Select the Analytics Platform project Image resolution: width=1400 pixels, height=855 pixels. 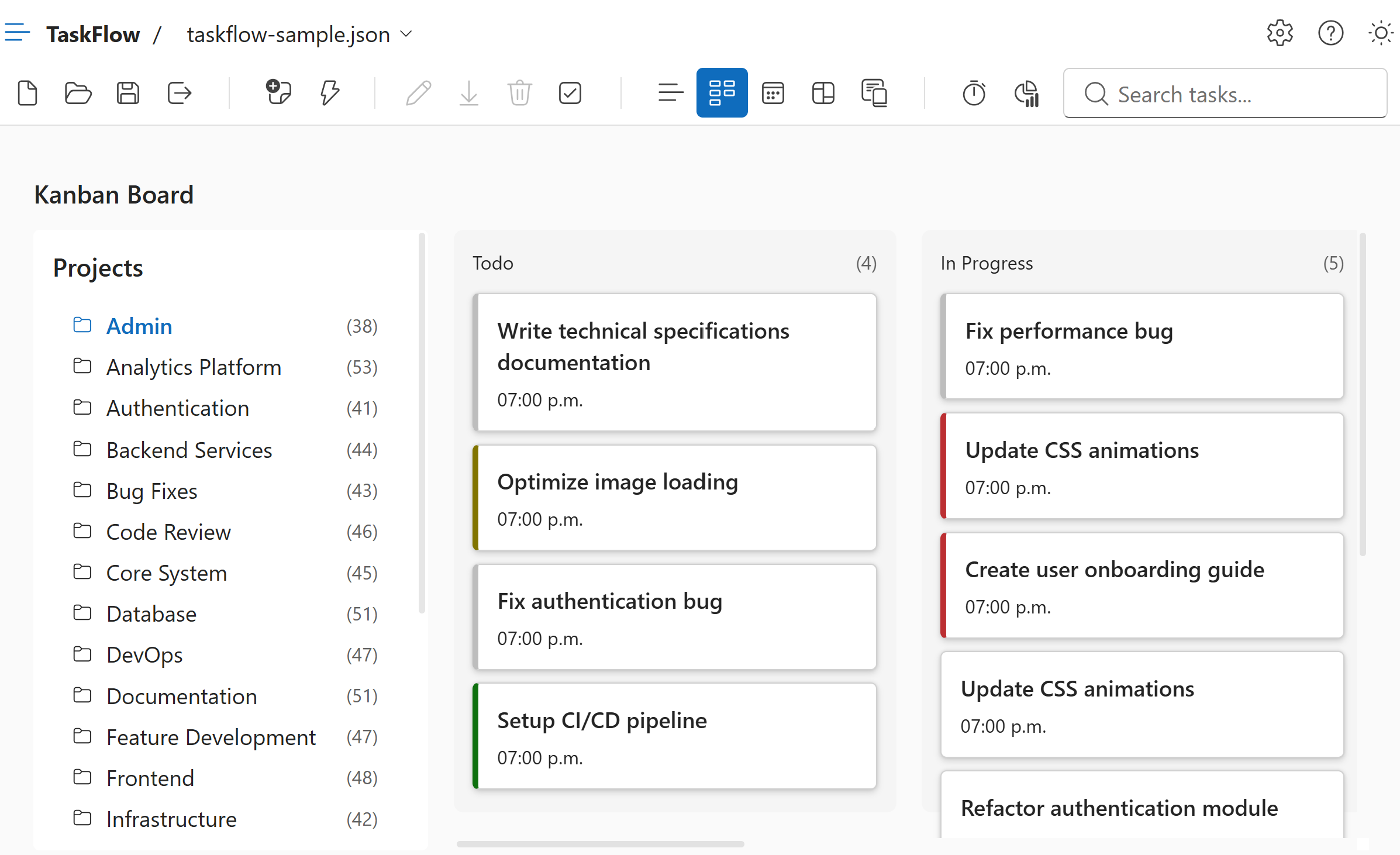194,367
